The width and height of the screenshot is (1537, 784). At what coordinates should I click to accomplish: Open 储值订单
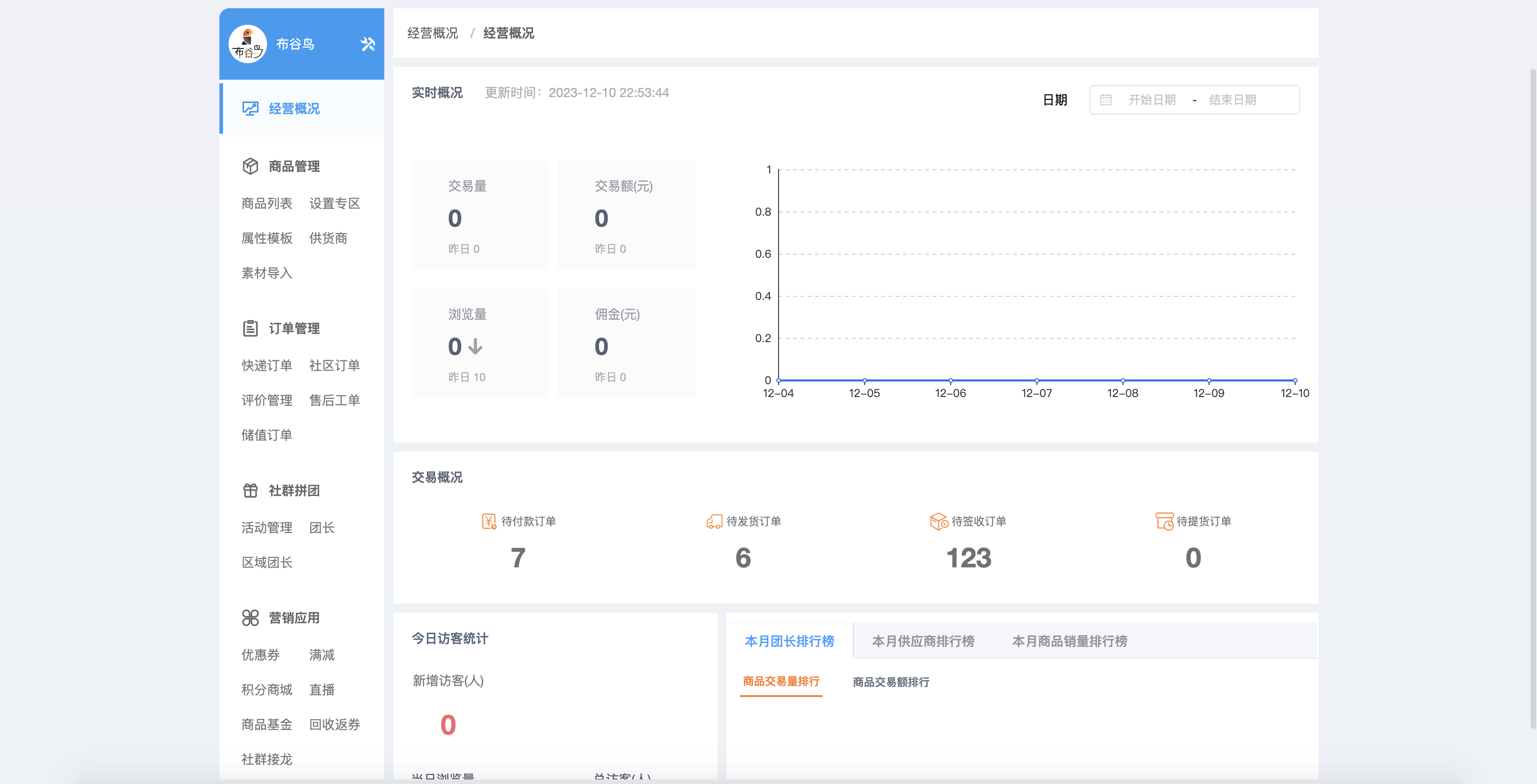pyautogui.click(x=267, y=435)
